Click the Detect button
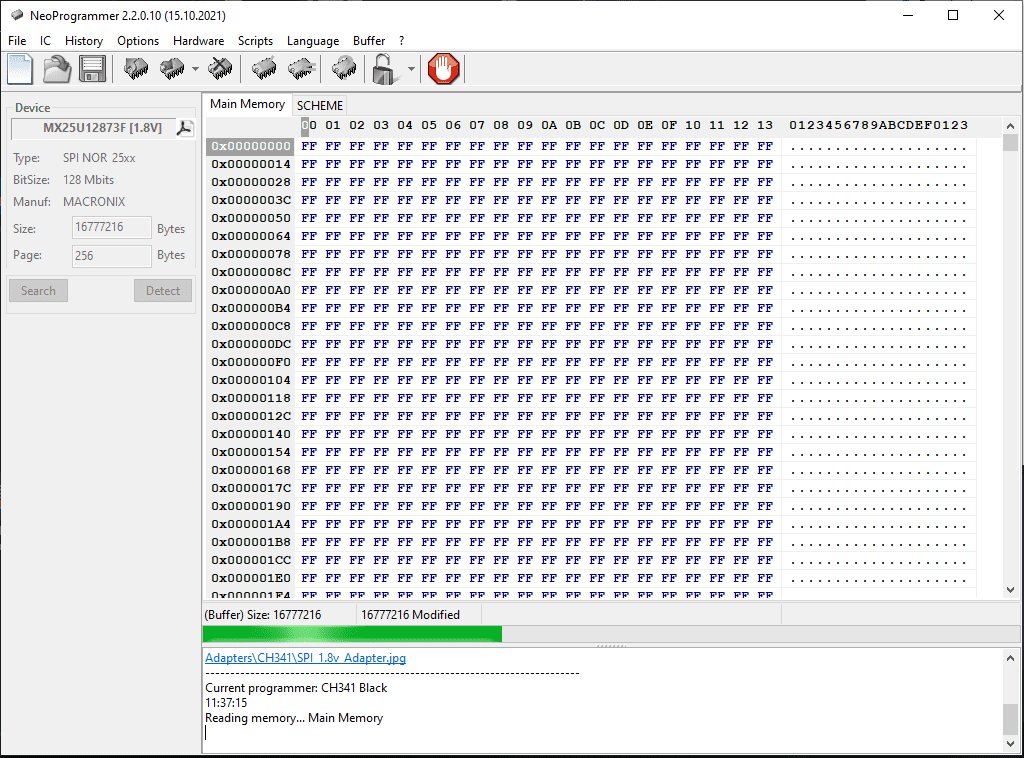 pyautogui.click(x=163, y=291)
